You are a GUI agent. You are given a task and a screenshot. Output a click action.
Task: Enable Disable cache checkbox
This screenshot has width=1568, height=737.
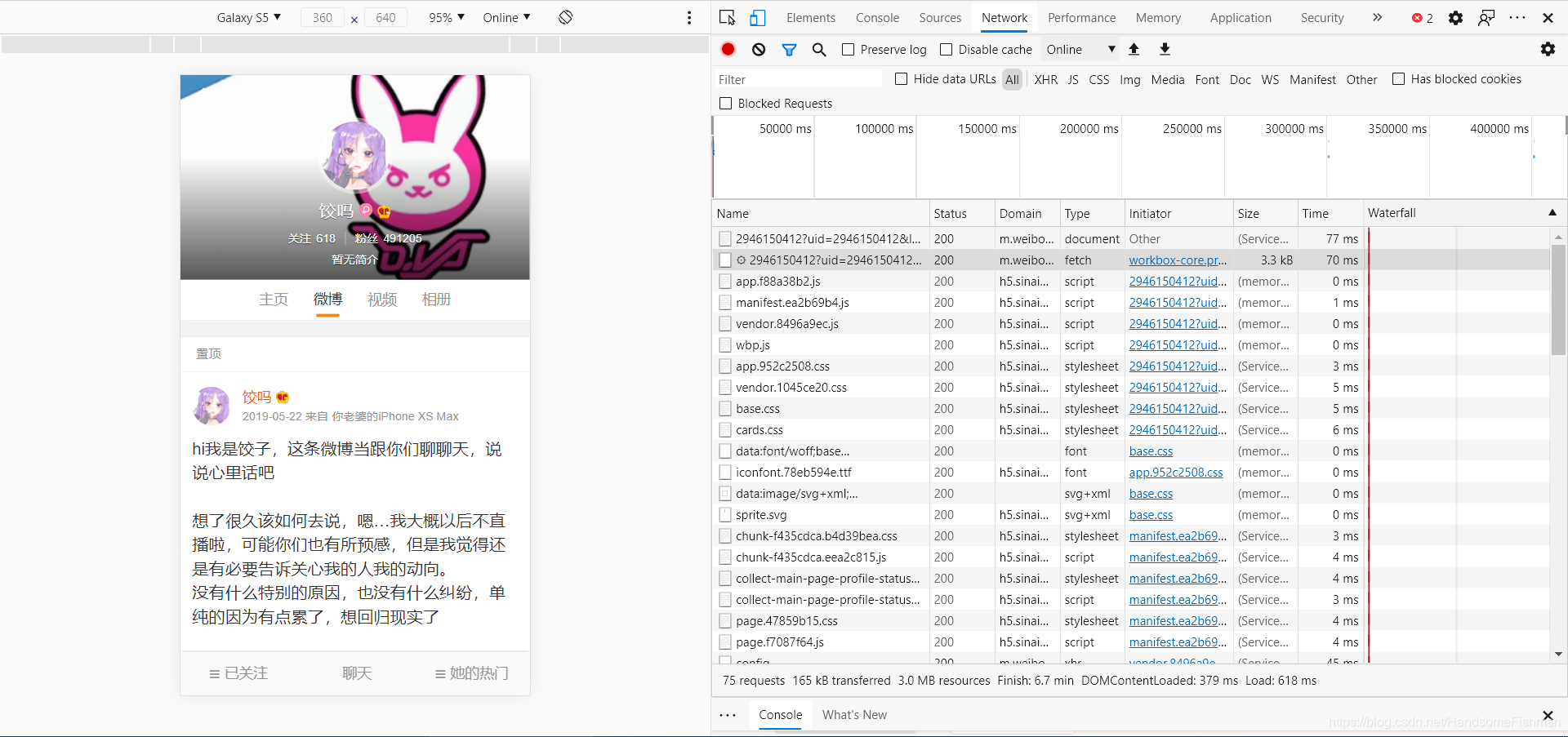946,50
